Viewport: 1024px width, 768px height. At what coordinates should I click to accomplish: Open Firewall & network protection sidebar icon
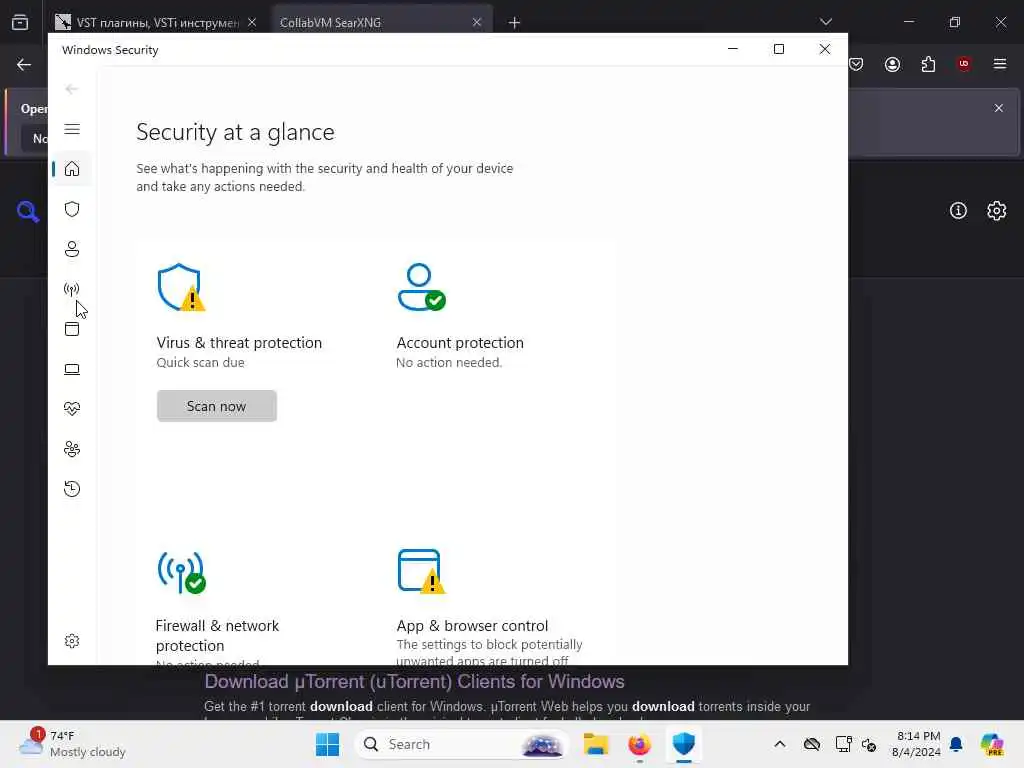tap(72, 289)
